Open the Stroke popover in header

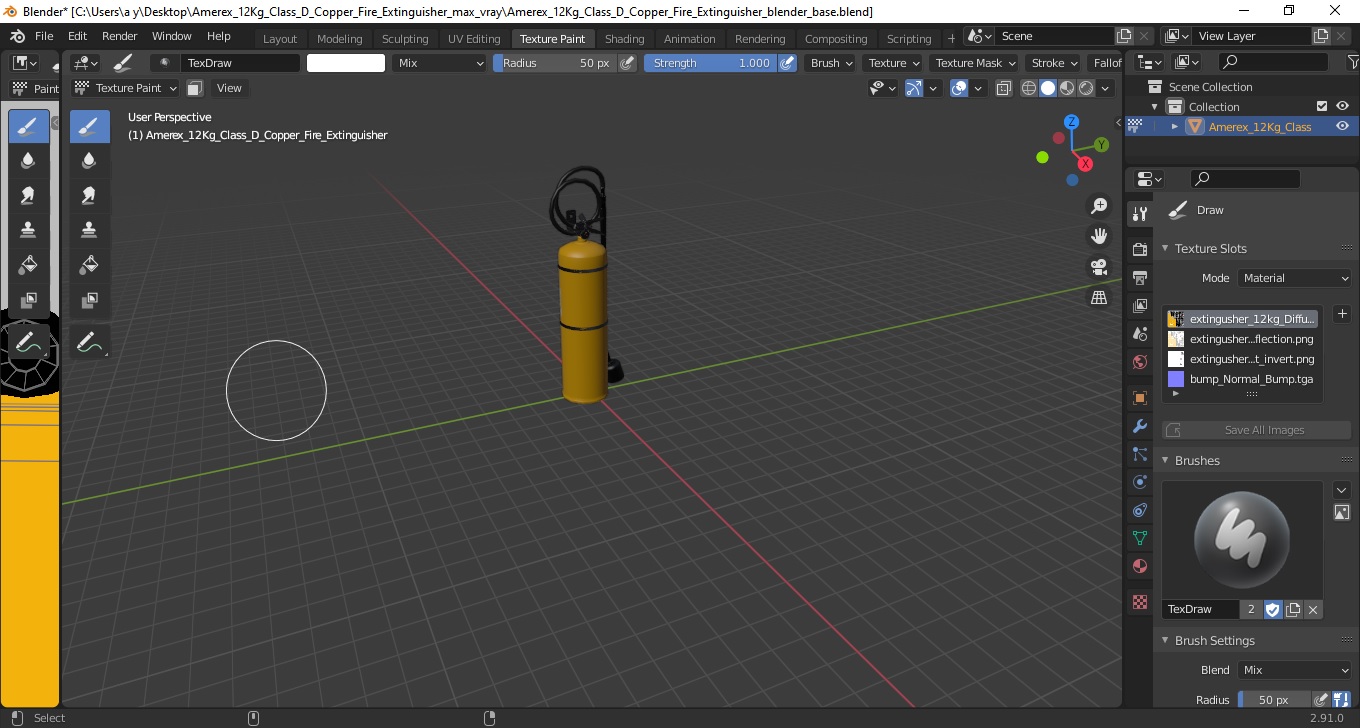pyautogui.click(x=1055, y=63)
